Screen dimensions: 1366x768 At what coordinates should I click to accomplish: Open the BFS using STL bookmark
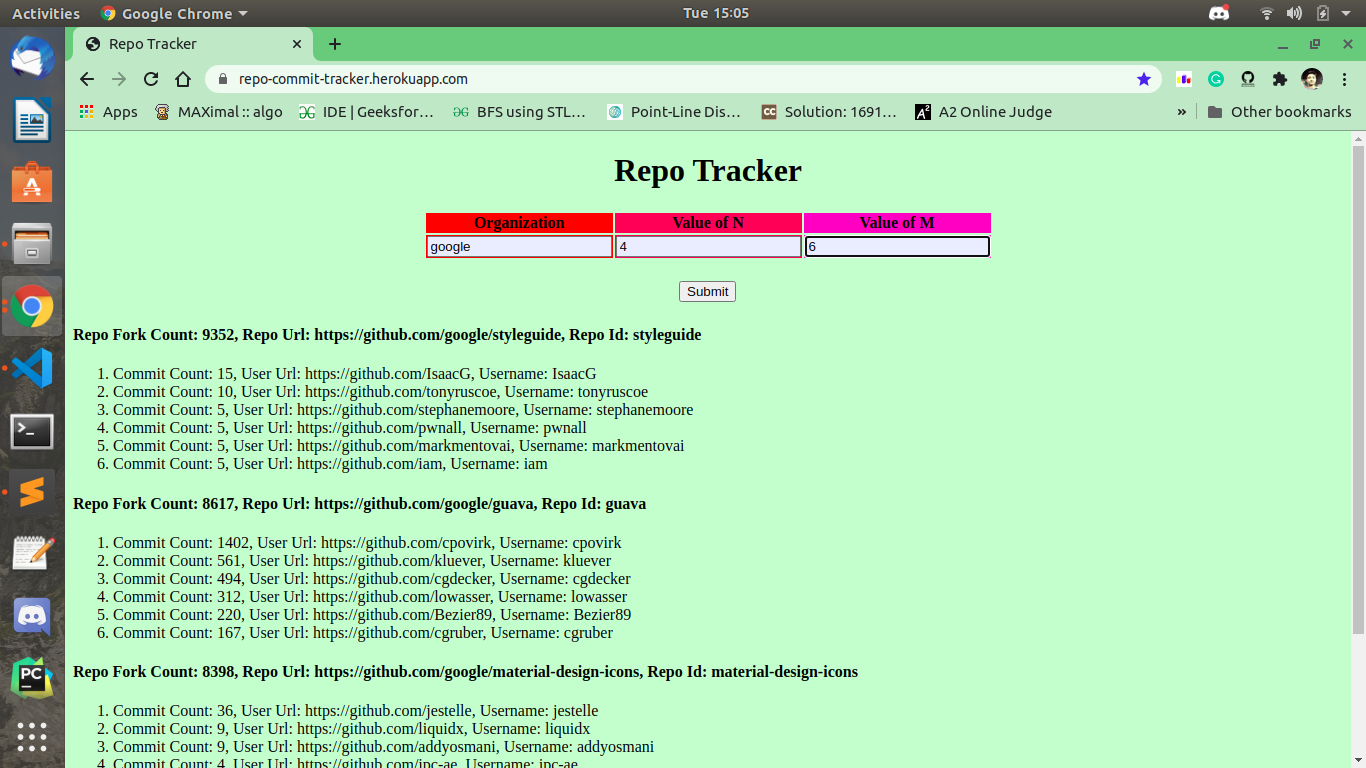pyautogui.click(x=519, y=112)
